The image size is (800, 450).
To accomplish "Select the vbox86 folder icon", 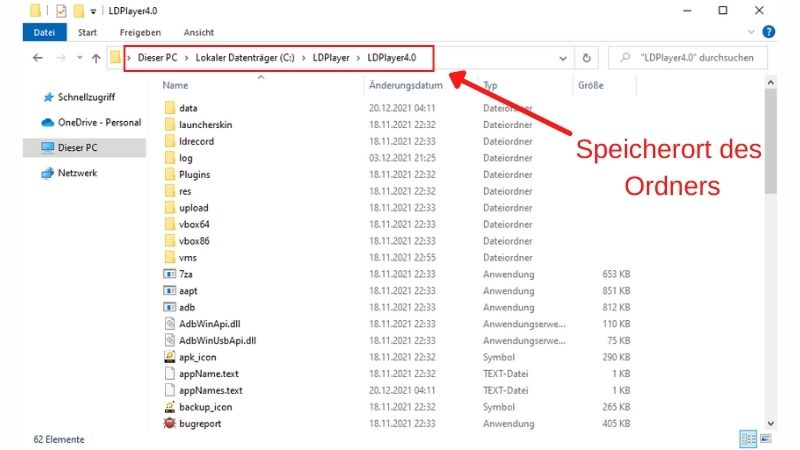I will click(170, 241).
